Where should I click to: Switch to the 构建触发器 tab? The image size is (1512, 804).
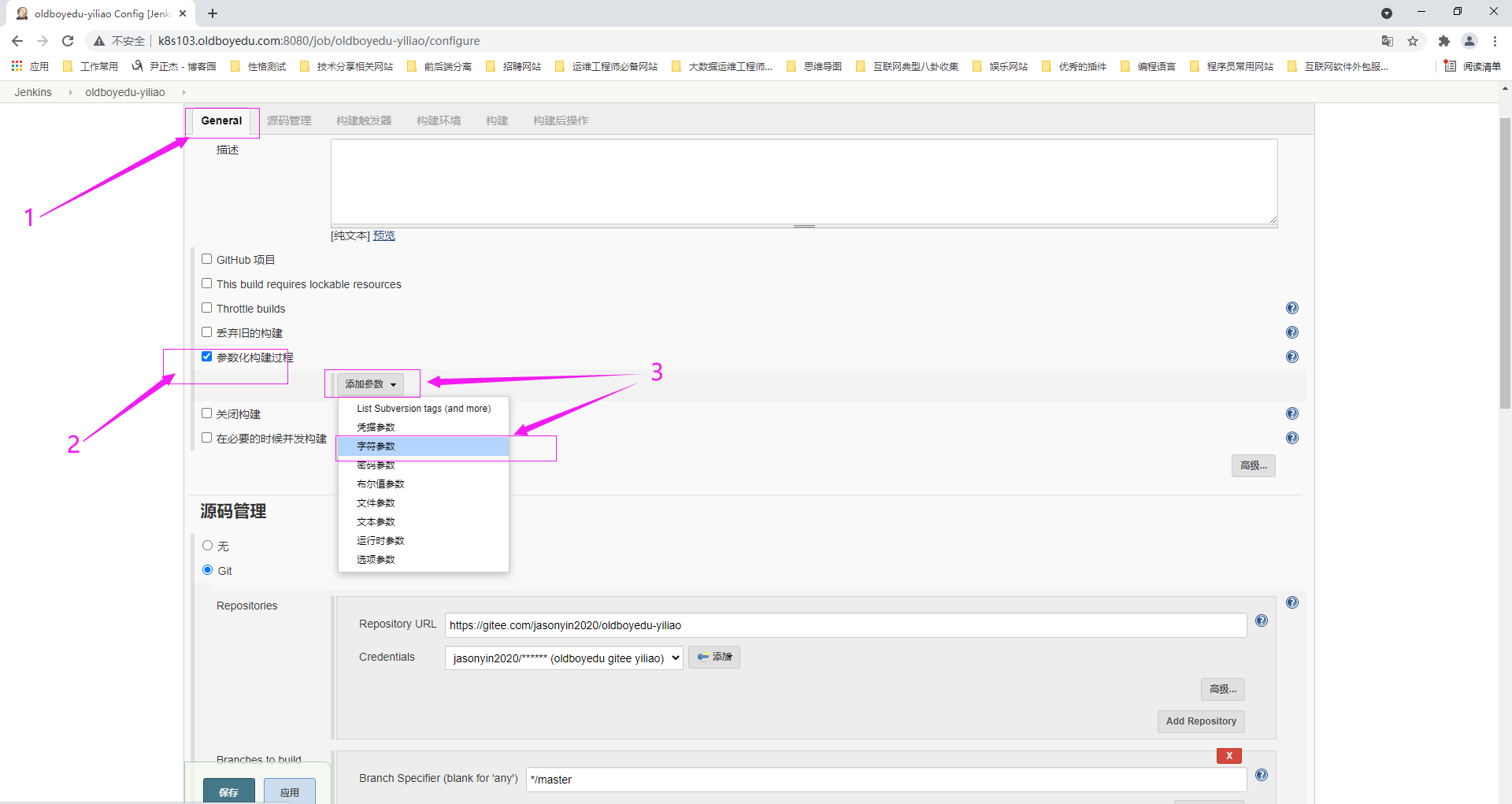(x=363, y=120)
